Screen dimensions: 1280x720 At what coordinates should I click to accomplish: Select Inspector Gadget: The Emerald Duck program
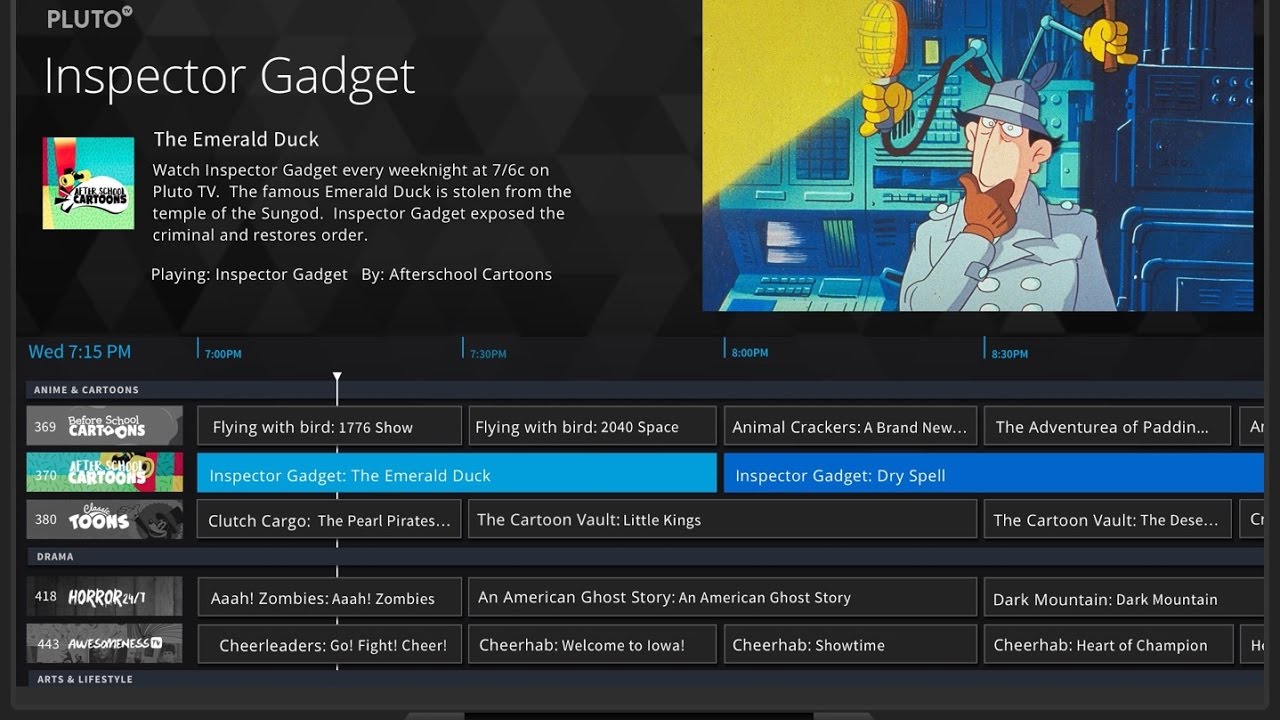pyautogui.click(x=457, y=473)
